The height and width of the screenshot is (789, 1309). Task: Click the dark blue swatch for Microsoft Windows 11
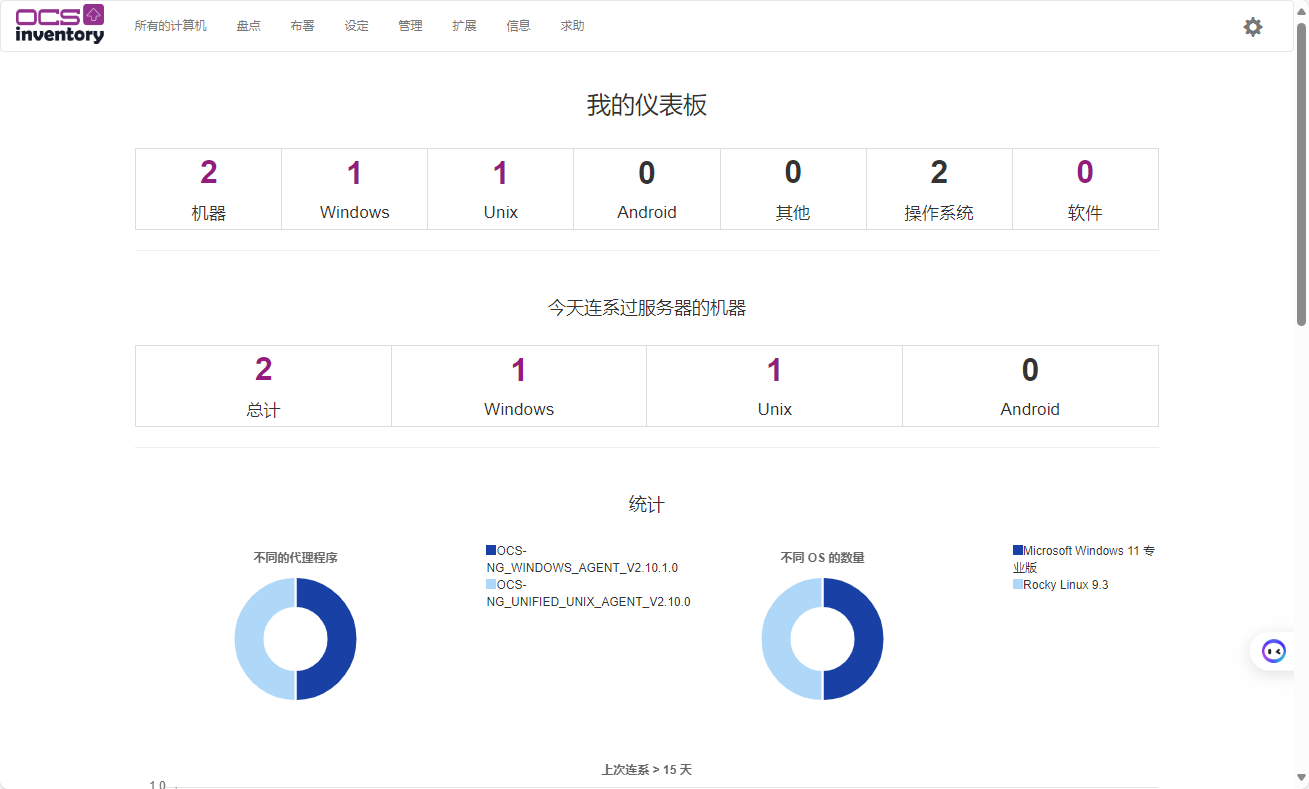pyautogui.click(x=1018, y=550)
